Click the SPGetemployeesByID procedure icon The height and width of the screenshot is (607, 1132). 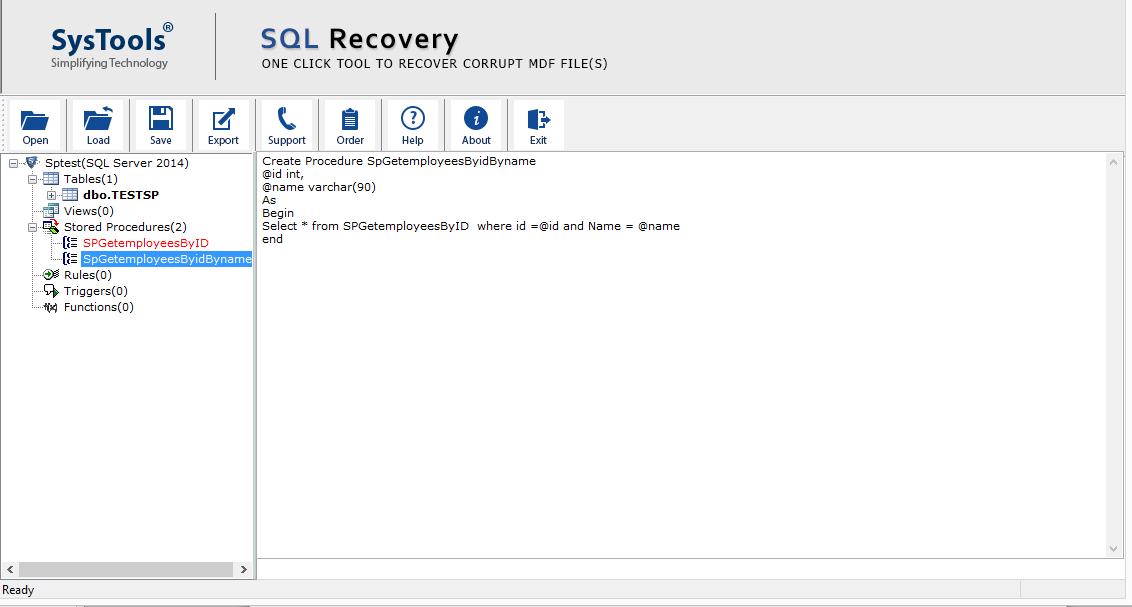click(70, 243)
